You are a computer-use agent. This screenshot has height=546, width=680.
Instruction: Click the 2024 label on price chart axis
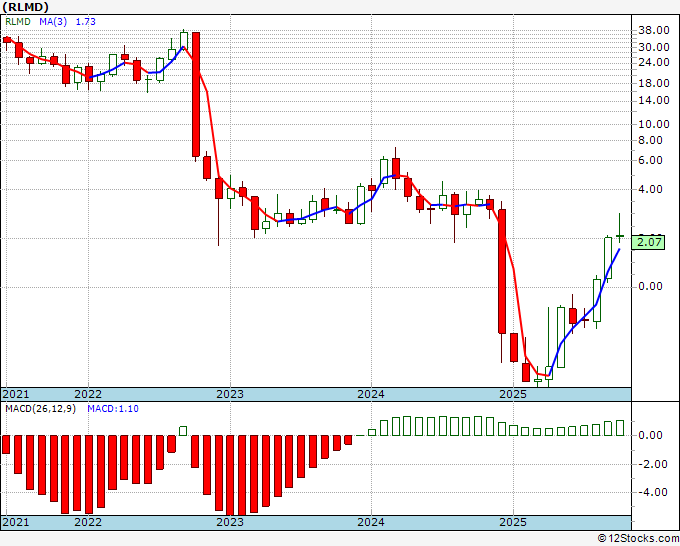point(371,394)
